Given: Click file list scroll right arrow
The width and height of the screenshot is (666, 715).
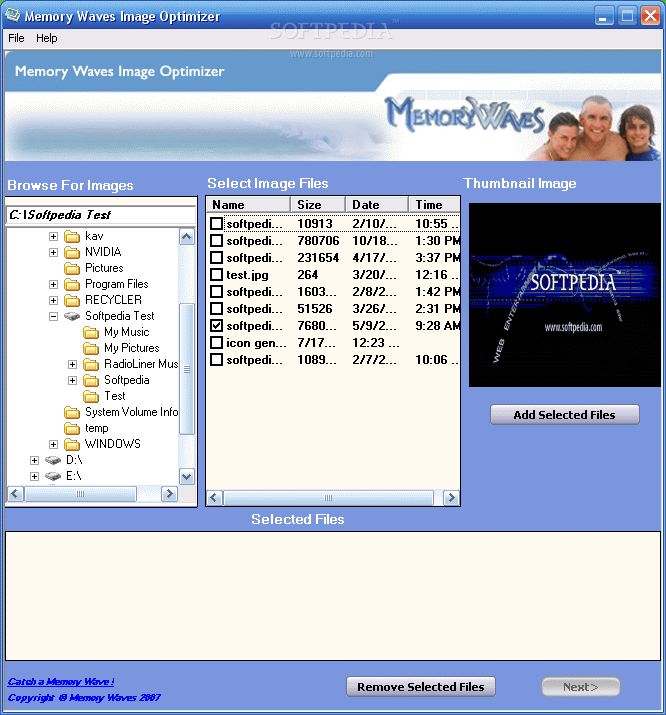Looking at the screenshot, I should [x=451, y=497].
